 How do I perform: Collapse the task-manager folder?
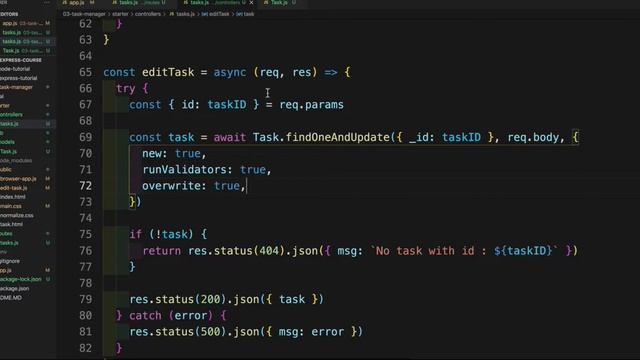click(16, 87)
